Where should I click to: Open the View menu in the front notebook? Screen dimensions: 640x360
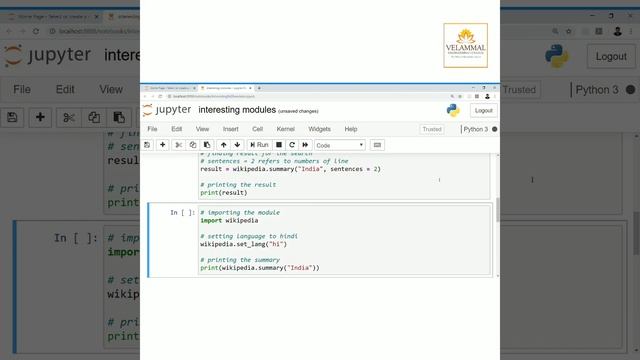(x=202, y=129)
